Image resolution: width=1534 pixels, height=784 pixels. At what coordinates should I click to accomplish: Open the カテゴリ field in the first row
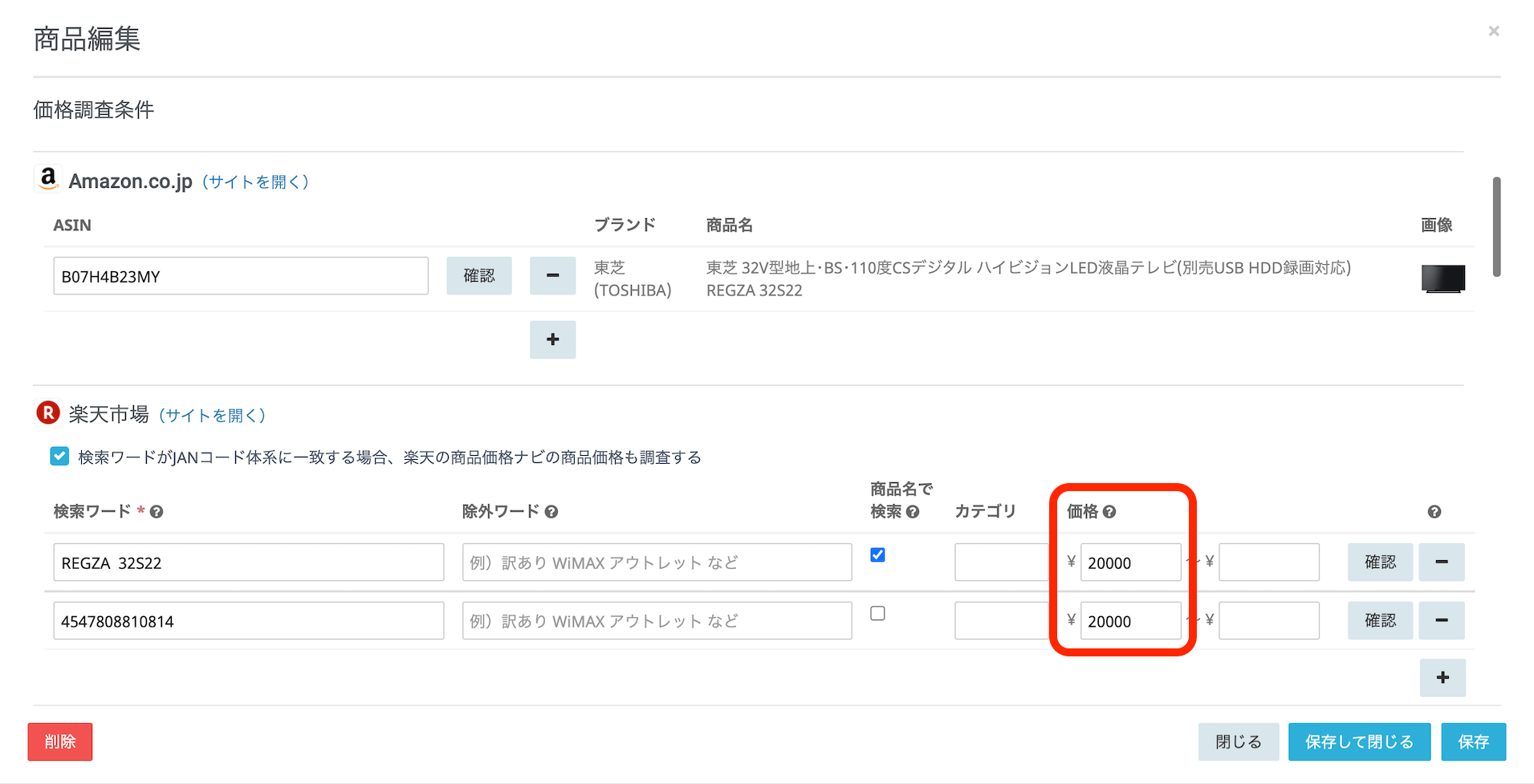[x=1001, y=562]
